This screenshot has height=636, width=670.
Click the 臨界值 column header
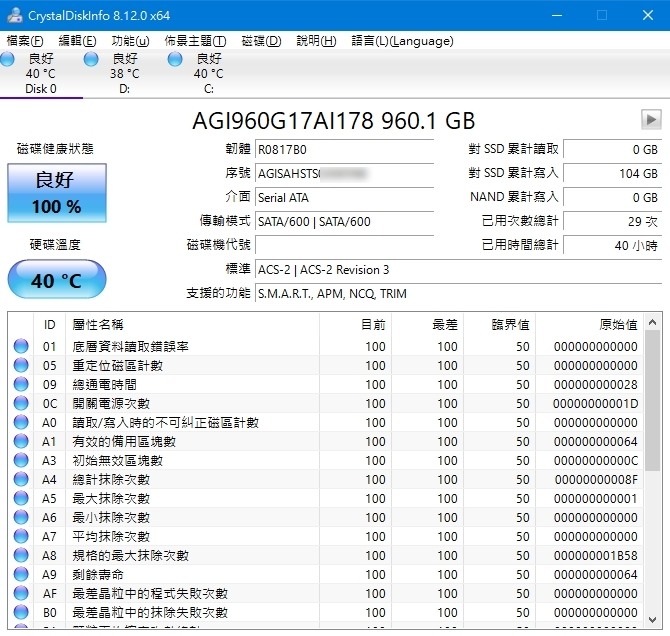tap(500, 325)
